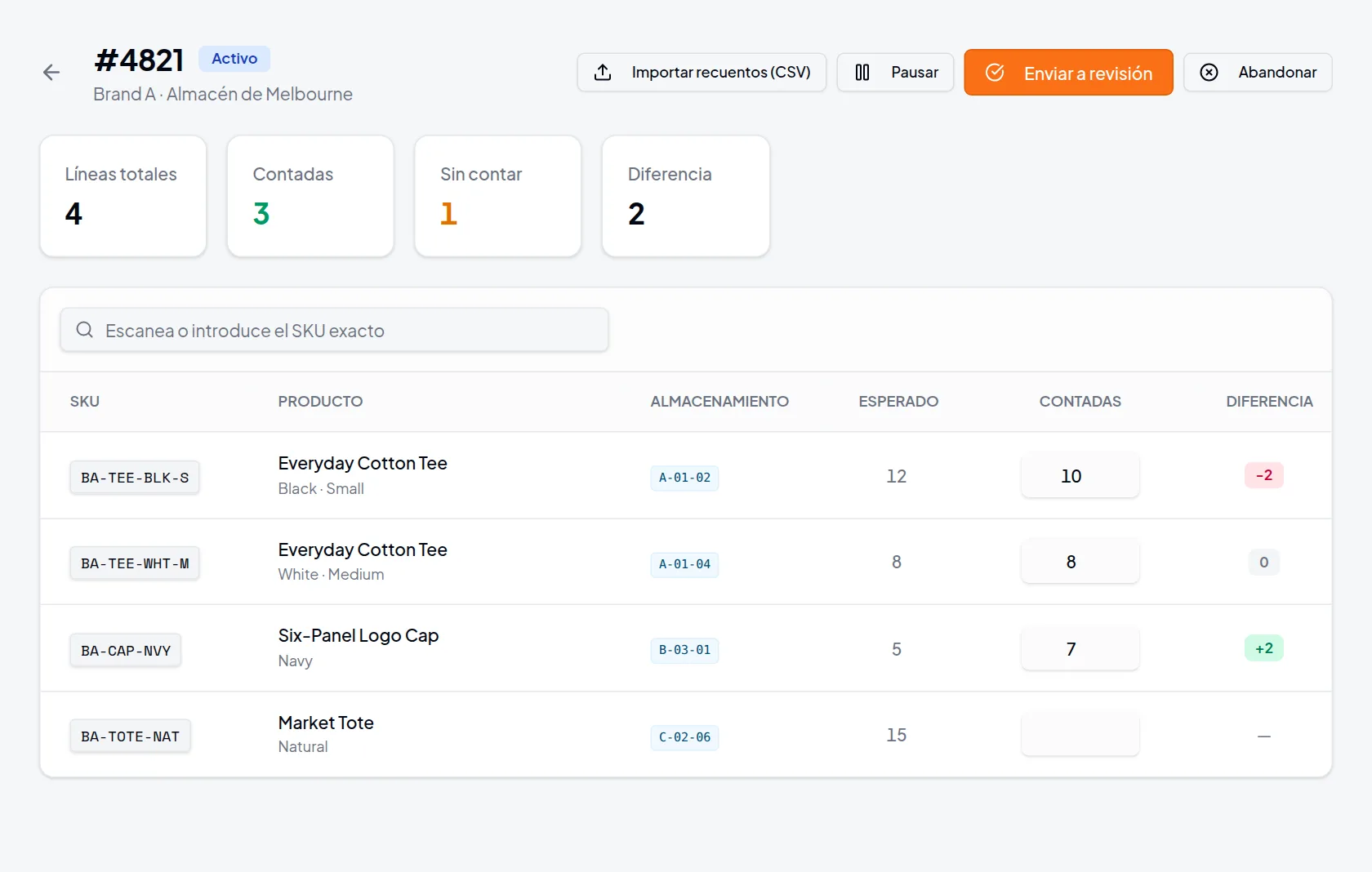Viewport: 1372px width, 872px height.
Task: Import counts via Importar recuentos (CSV)
Action: coord(702,73)
